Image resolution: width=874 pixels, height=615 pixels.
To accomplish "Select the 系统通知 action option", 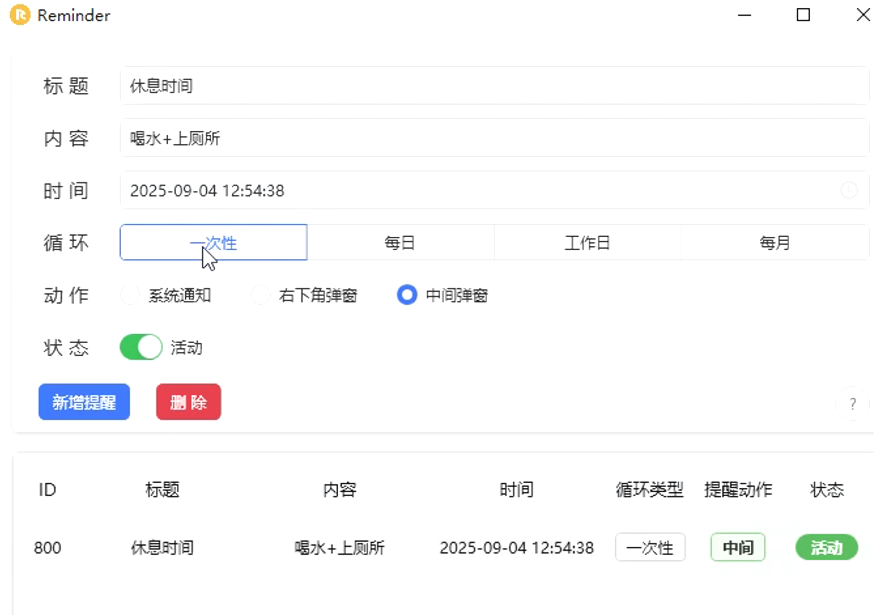I will [129, 295].
